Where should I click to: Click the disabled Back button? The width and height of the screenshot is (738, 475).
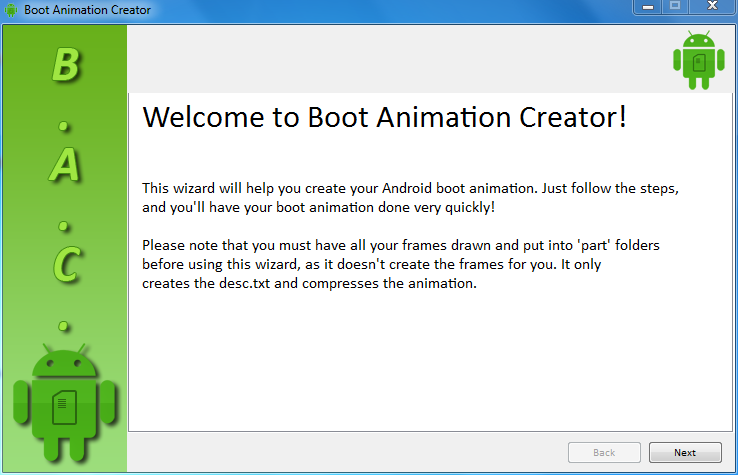604,452
